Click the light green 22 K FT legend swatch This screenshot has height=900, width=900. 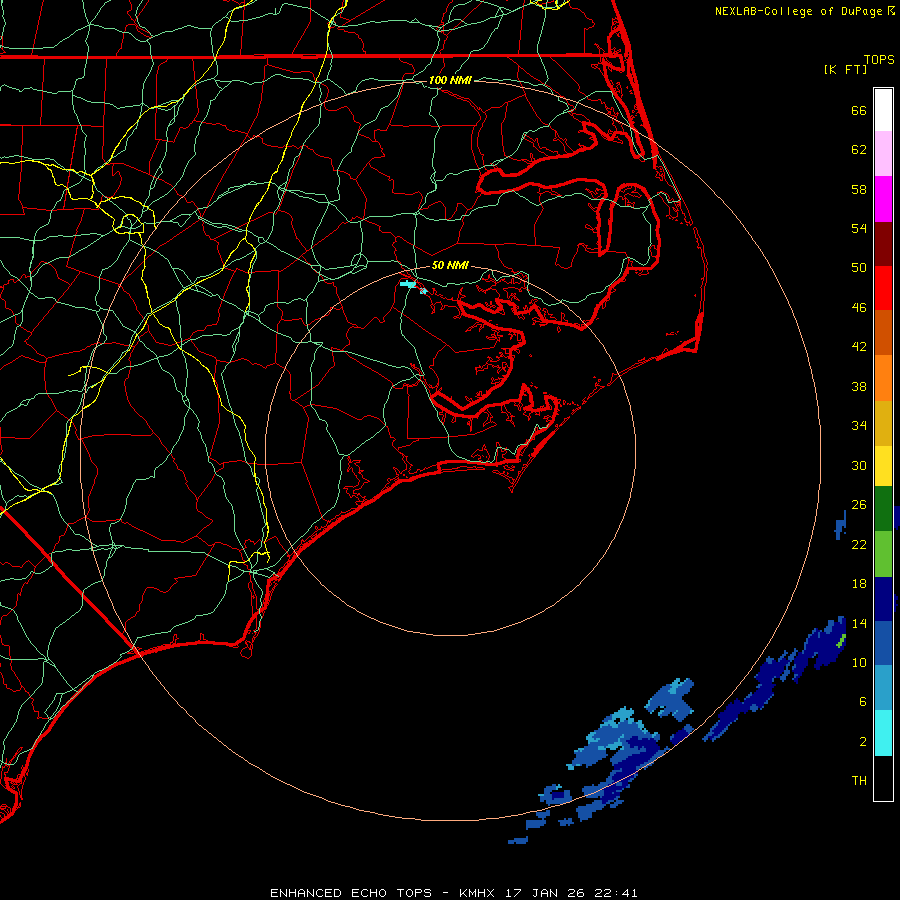point(883,554)
